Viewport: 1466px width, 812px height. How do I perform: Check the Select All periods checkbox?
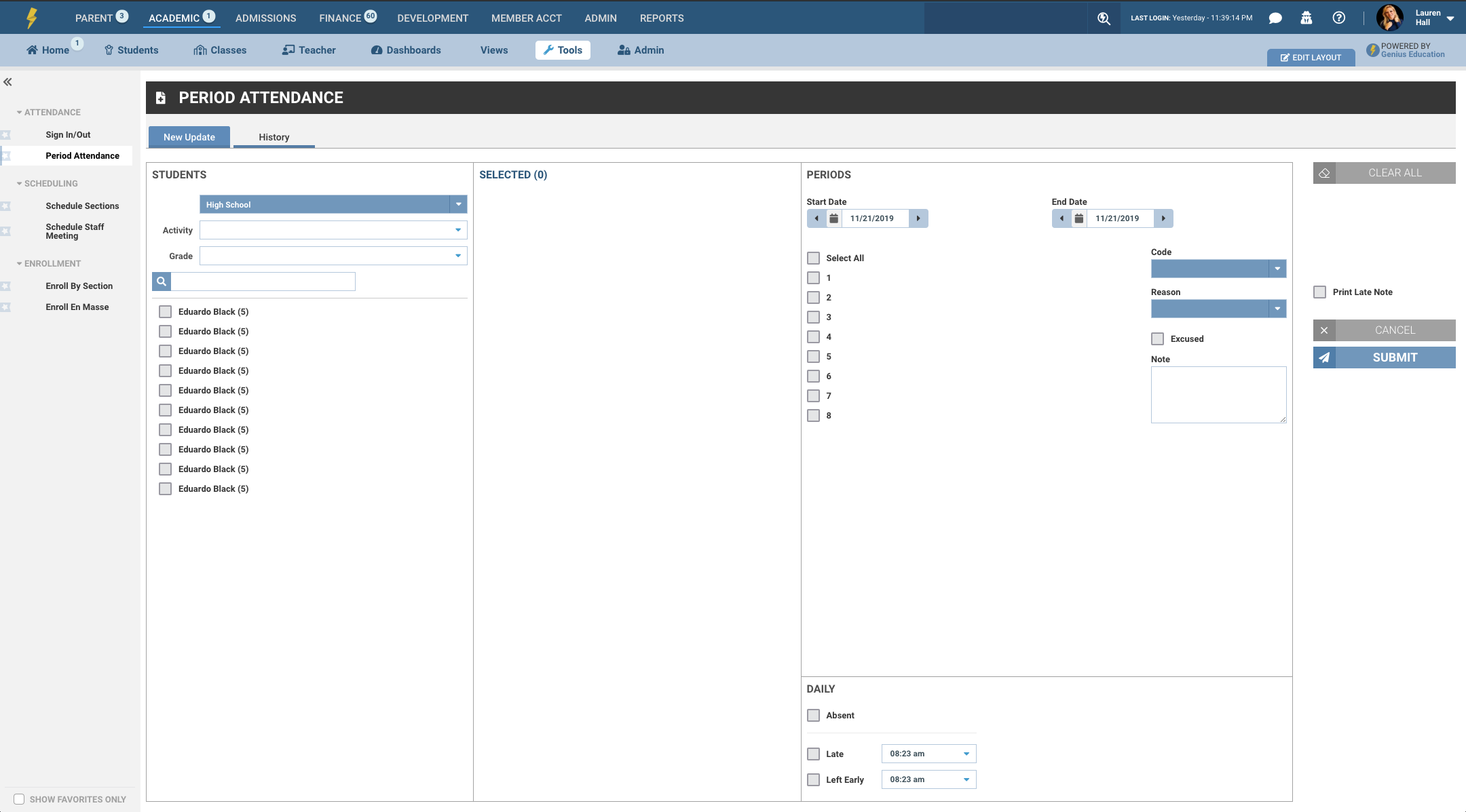point(813,258)
